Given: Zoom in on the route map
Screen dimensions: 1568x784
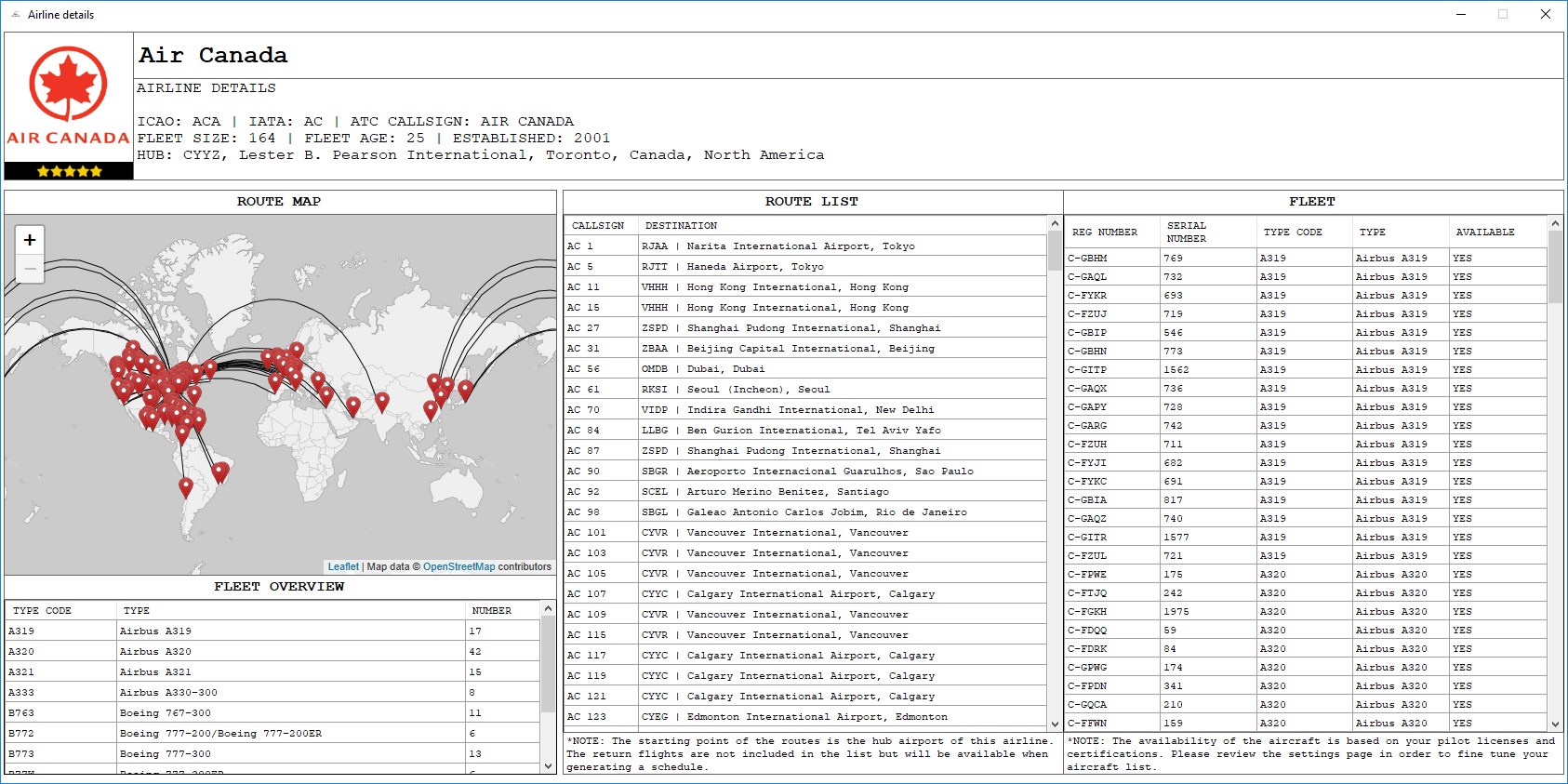Looking at the screenshot, I should tap(30, 240).
